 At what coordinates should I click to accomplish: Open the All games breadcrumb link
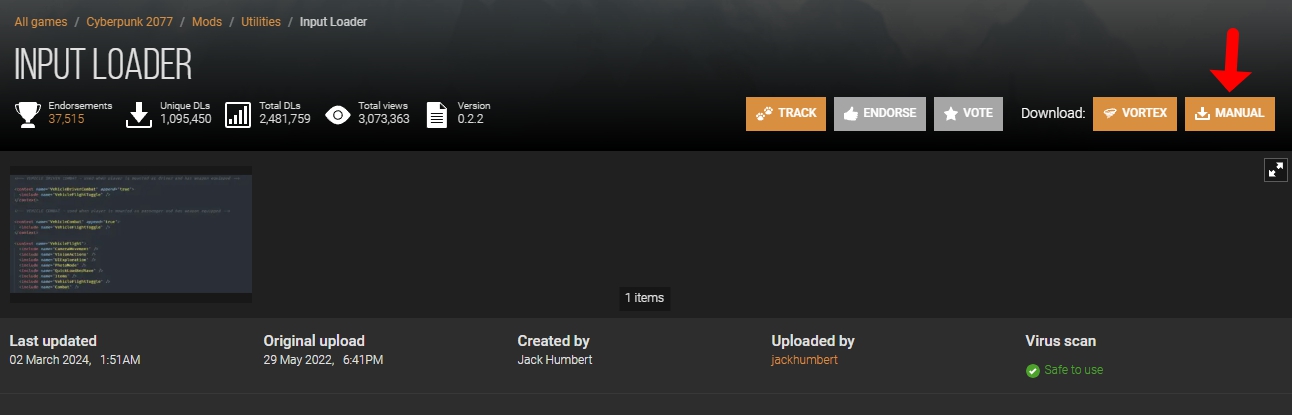42,22
